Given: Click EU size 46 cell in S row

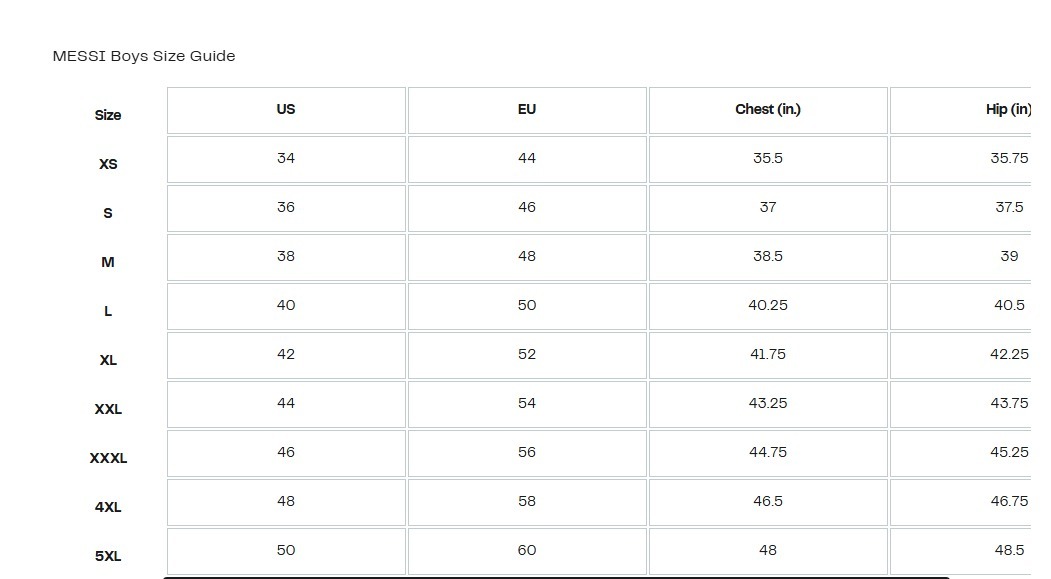Looking at the screenshot, I should point(527,207).
